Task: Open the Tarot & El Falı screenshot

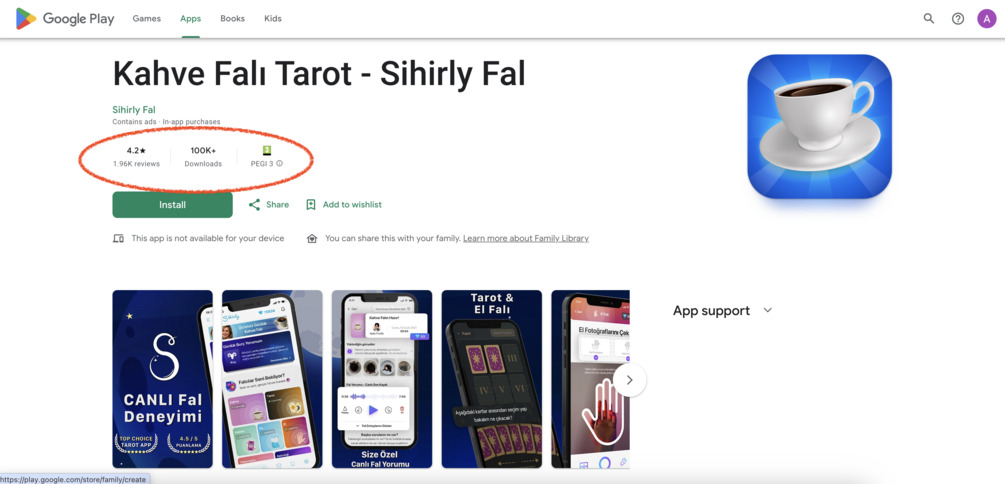Action: click(492, 379)
